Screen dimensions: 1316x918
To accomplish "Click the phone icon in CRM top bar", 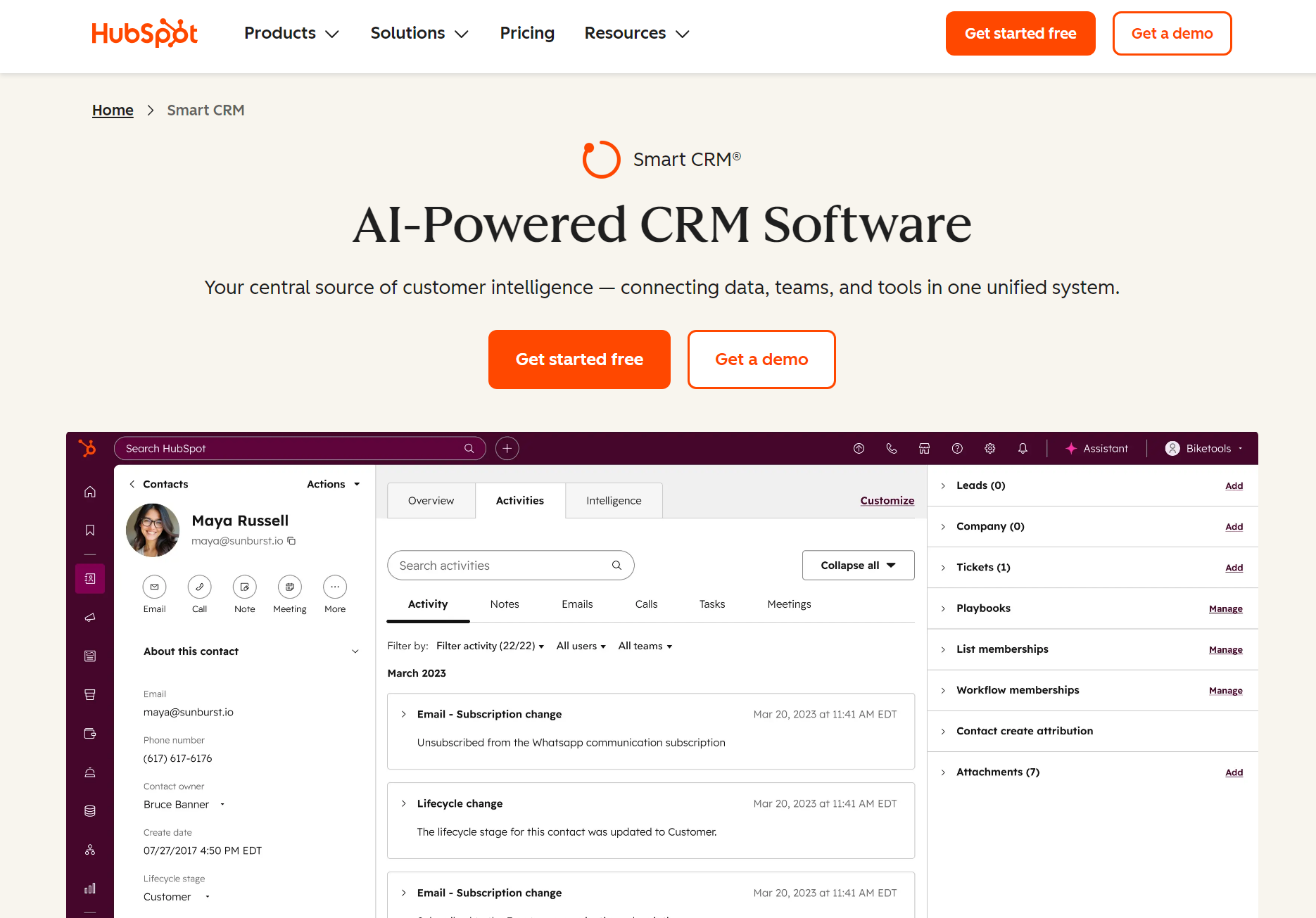I will (892, 449).
